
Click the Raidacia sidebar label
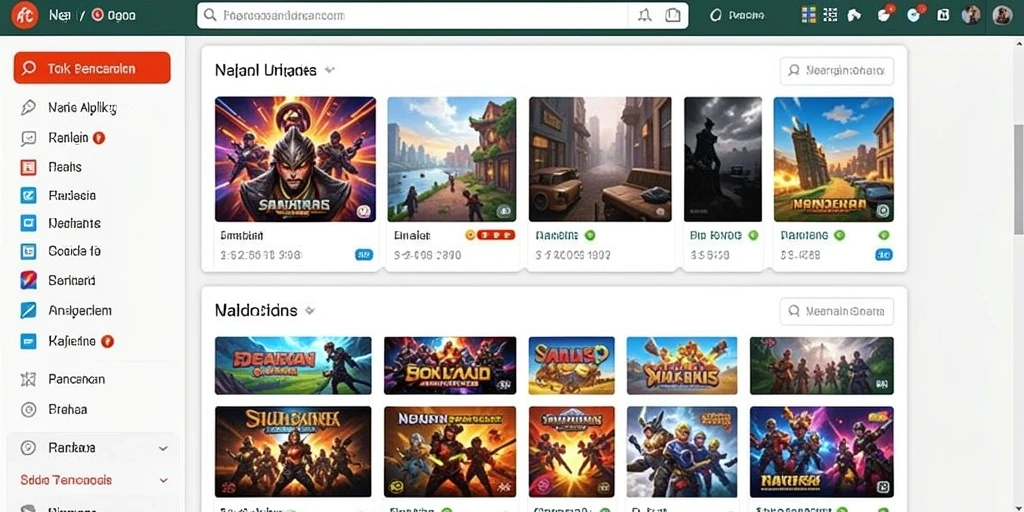click(72, 195)
